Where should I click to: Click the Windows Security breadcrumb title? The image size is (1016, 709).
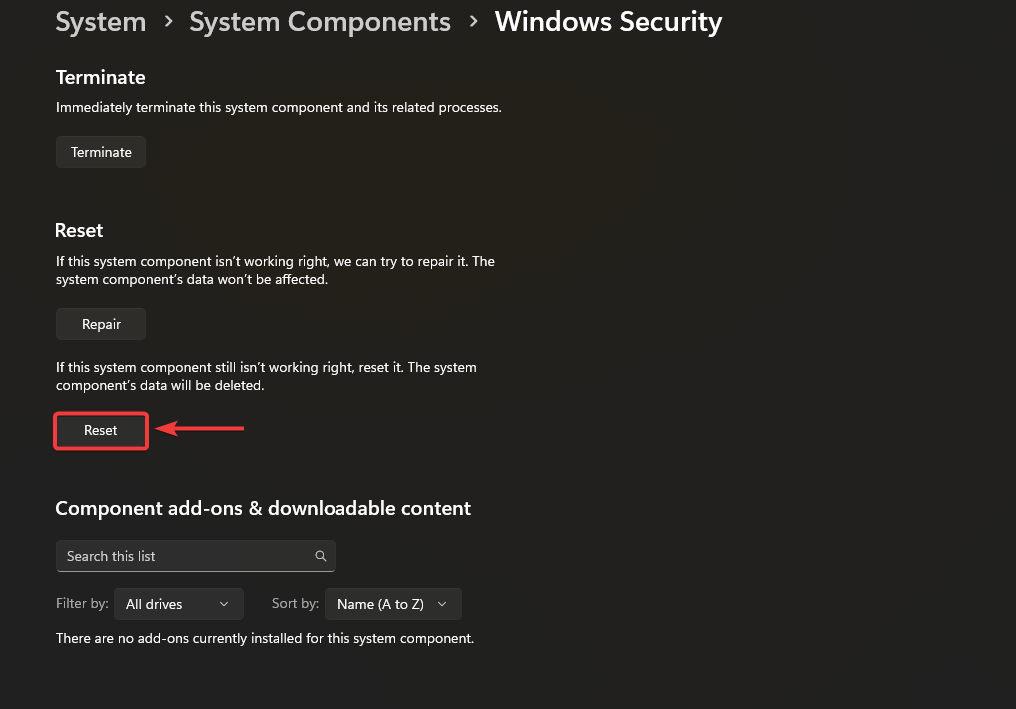point(608,22)
